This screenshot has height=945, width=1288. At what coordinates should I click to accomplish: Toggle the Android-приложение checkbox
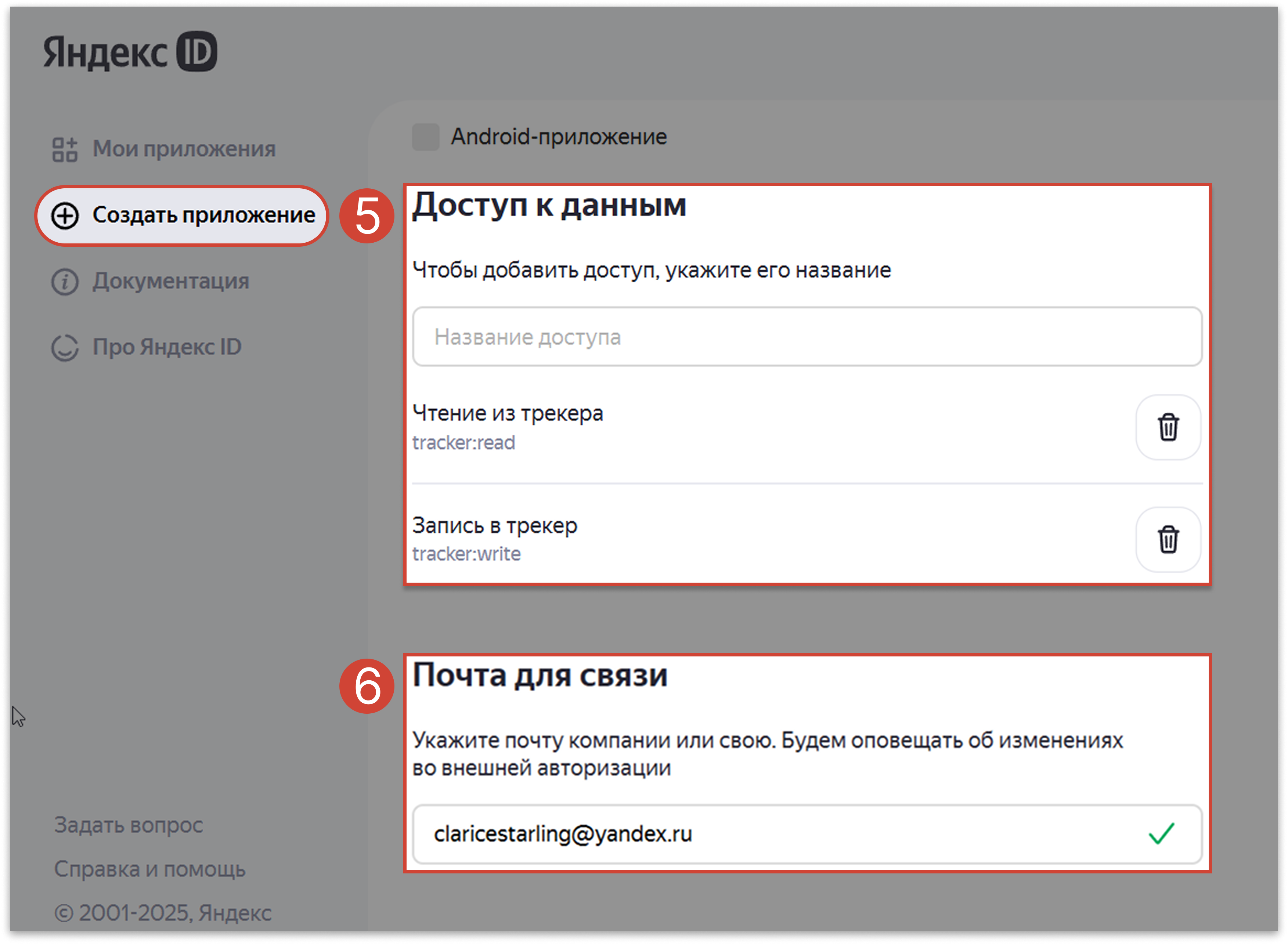(426, 137)
